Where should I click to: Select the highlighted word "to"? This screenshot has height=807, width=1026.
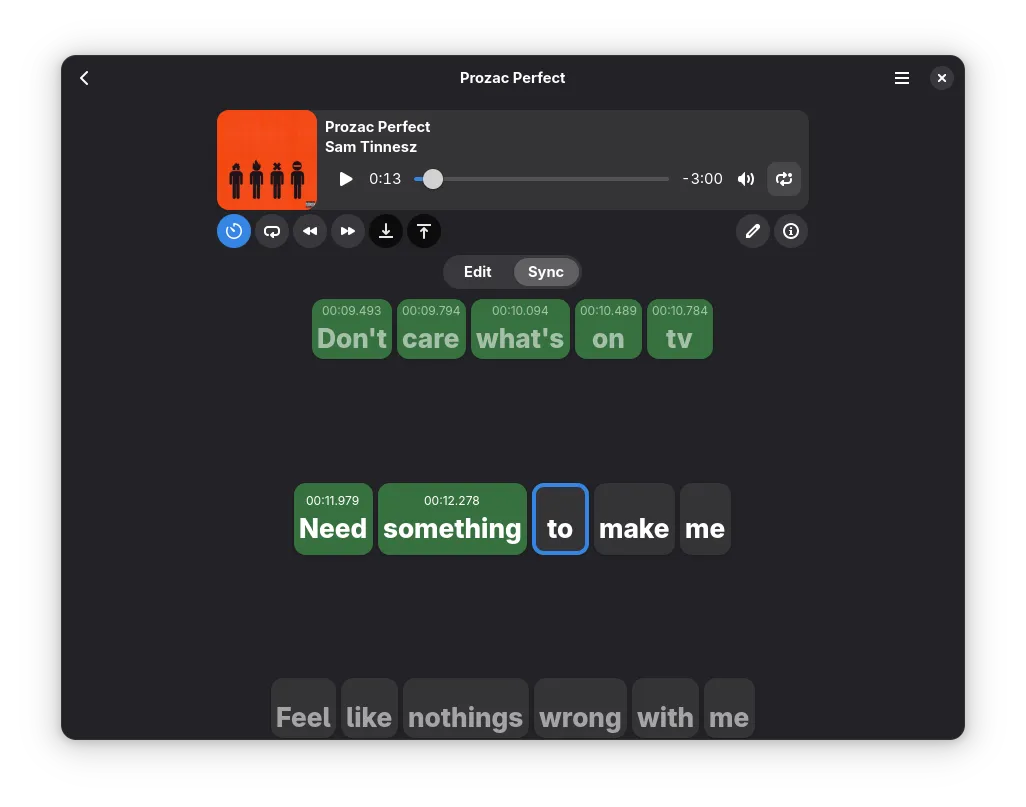pos(560,519)
